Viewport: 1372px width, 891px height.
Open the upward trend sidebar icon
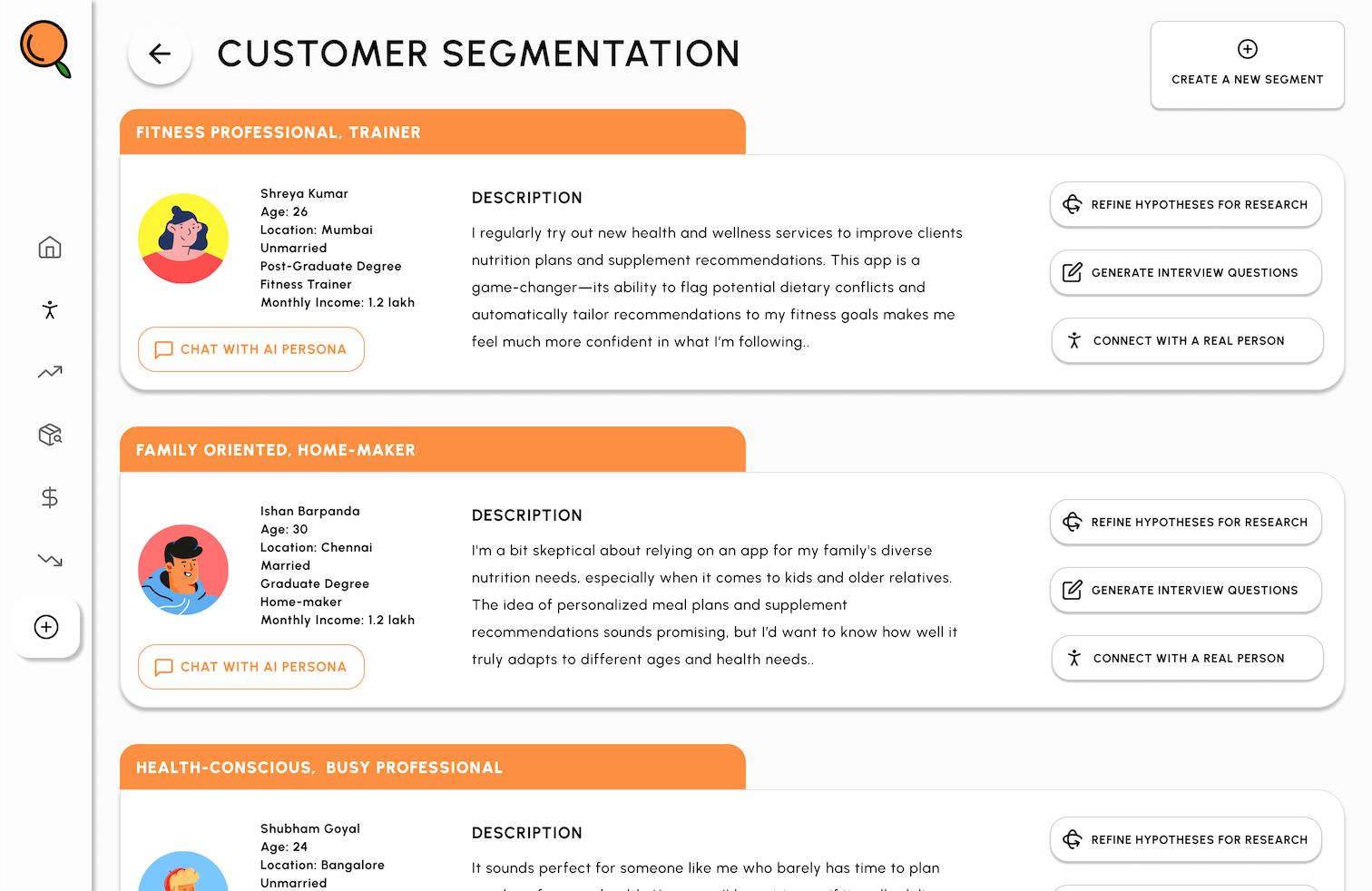tap(50, 372)
